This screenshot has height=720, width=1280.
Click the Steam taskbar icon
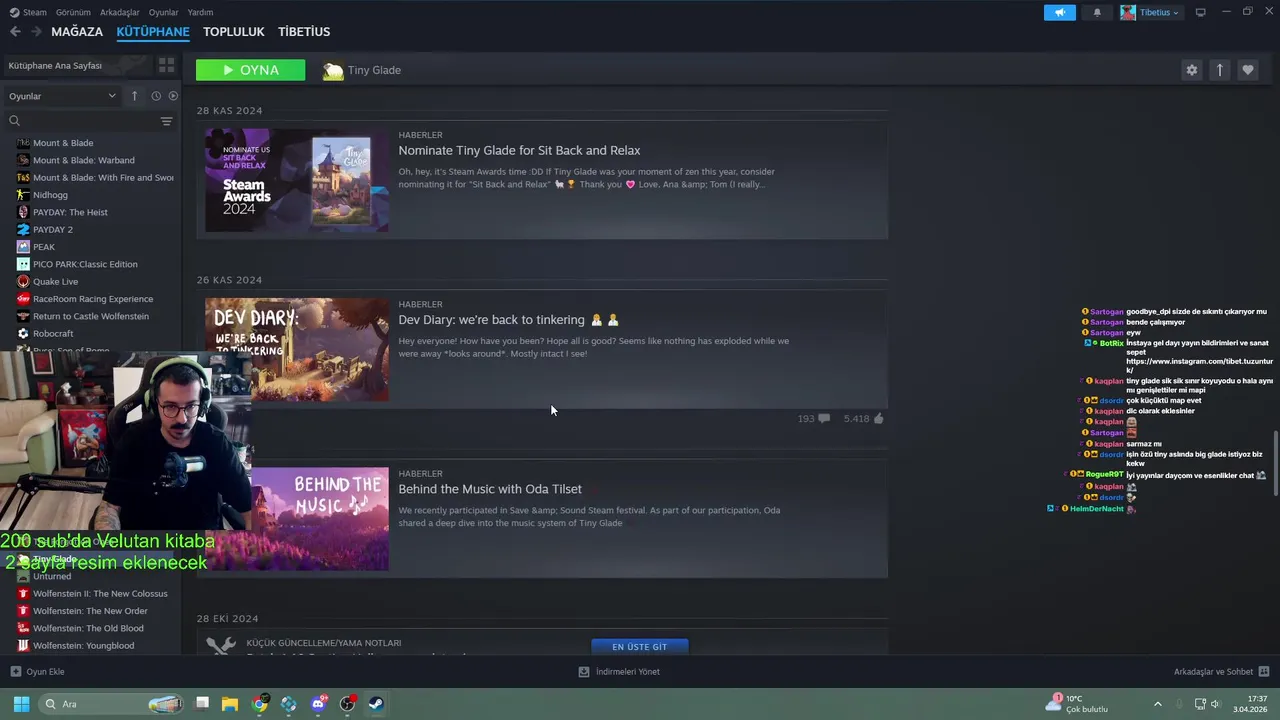[376, 704]
